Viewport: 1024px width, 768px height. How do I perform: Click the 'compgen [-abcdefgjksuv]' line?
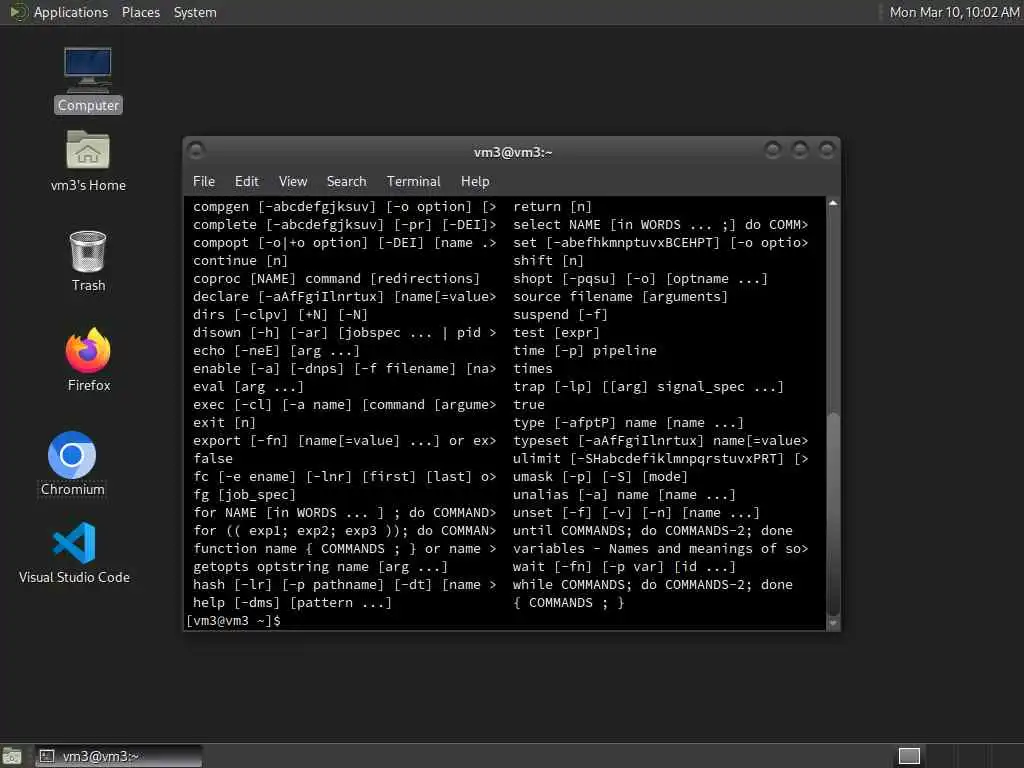344,206
